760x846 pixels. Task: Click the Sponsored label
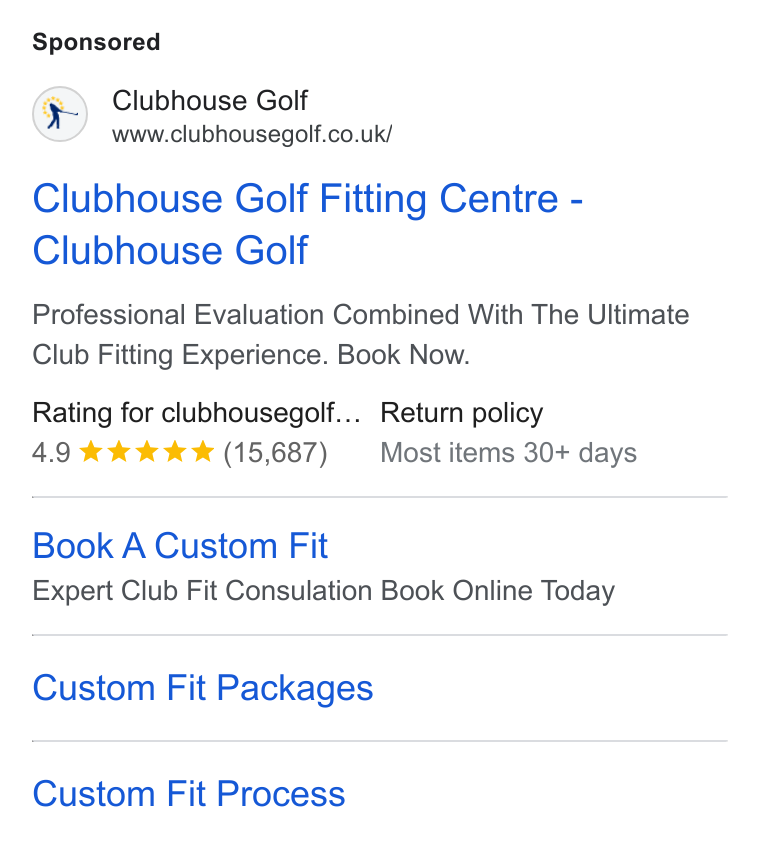(x=97, y=42)
